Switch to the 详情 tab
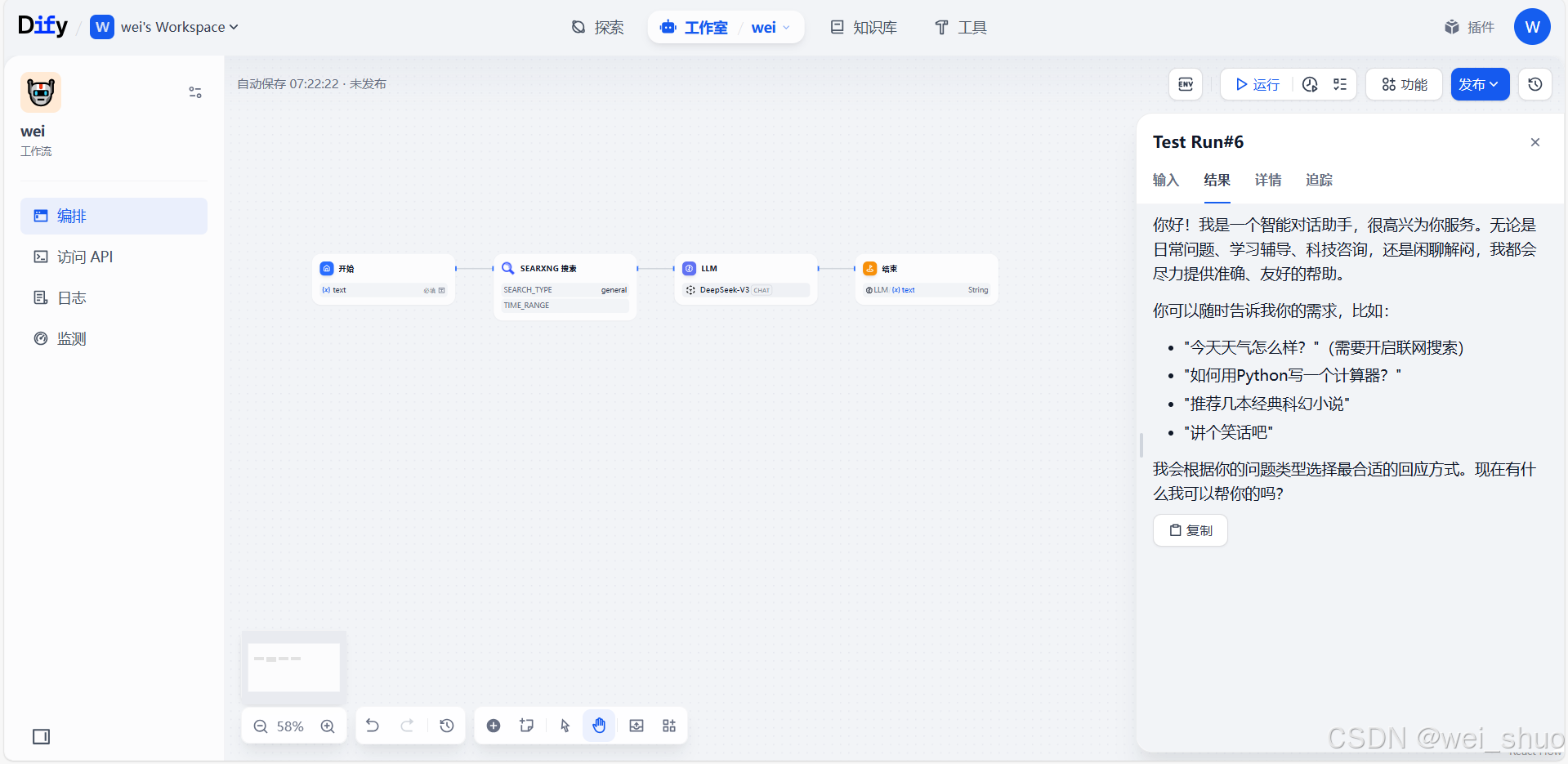1568x764 pixels. [1268, 180]
